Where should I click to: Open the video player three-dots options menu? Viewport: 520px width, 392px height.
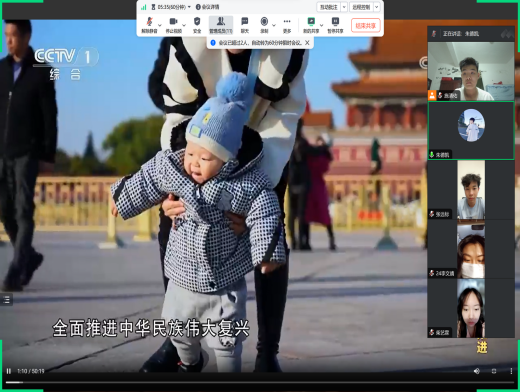511,371
